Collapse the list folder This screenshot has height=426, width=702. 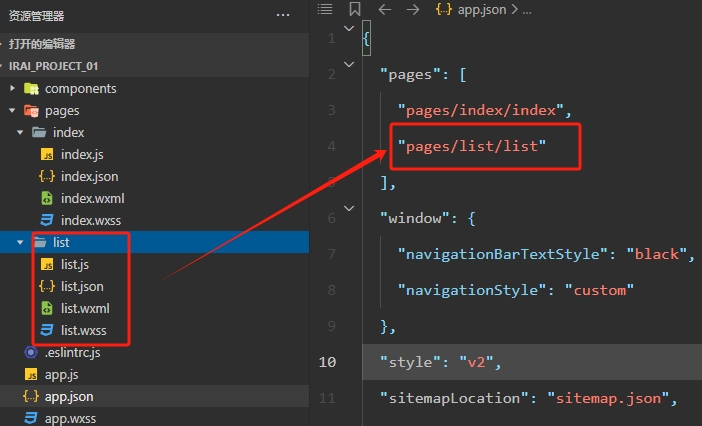click(21, 243)
